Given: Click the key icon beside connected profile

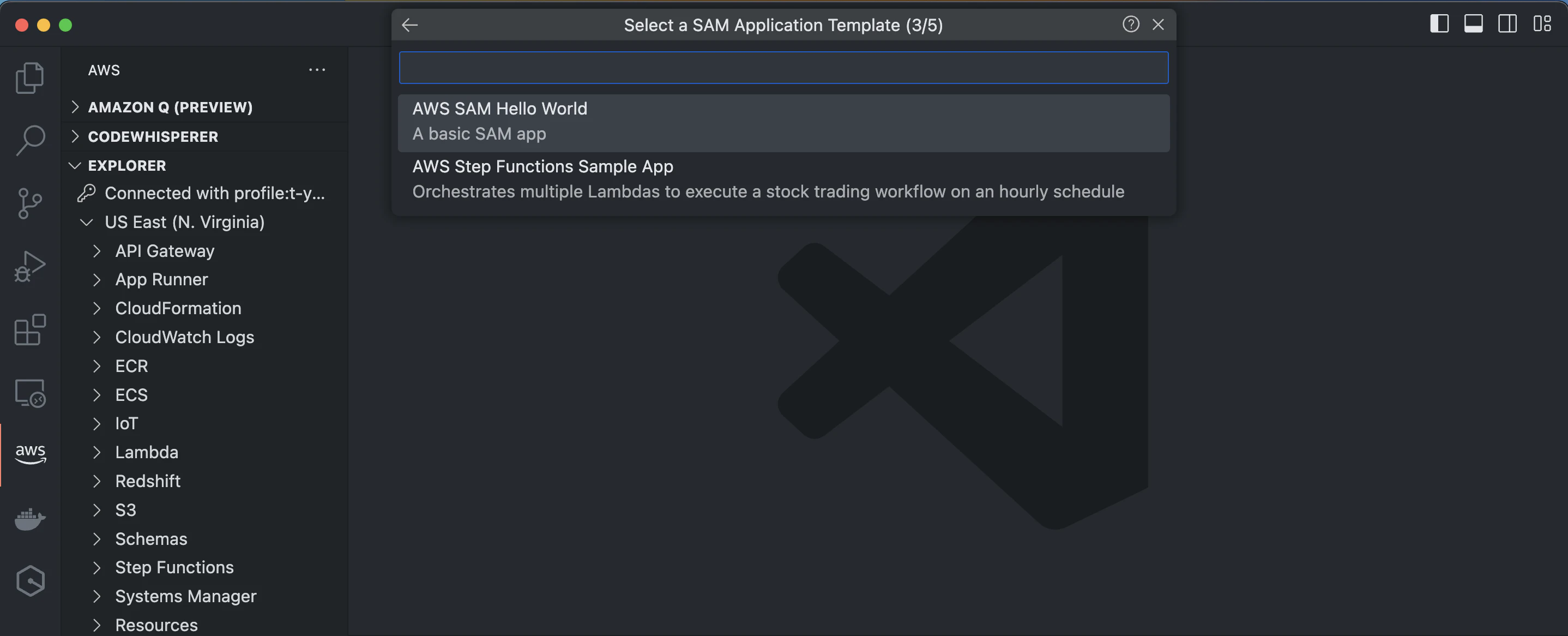Looking at the screenshot, I should (87, 193).
